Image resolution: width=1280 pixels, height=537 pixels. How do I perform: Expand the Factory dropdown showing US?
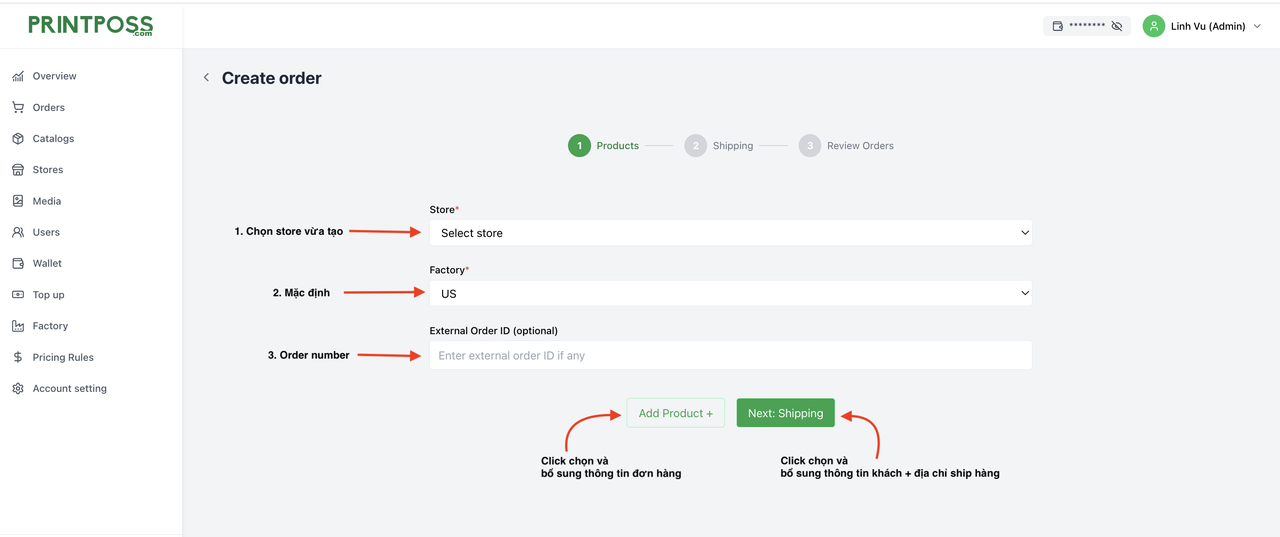click(x=730, y=294)
